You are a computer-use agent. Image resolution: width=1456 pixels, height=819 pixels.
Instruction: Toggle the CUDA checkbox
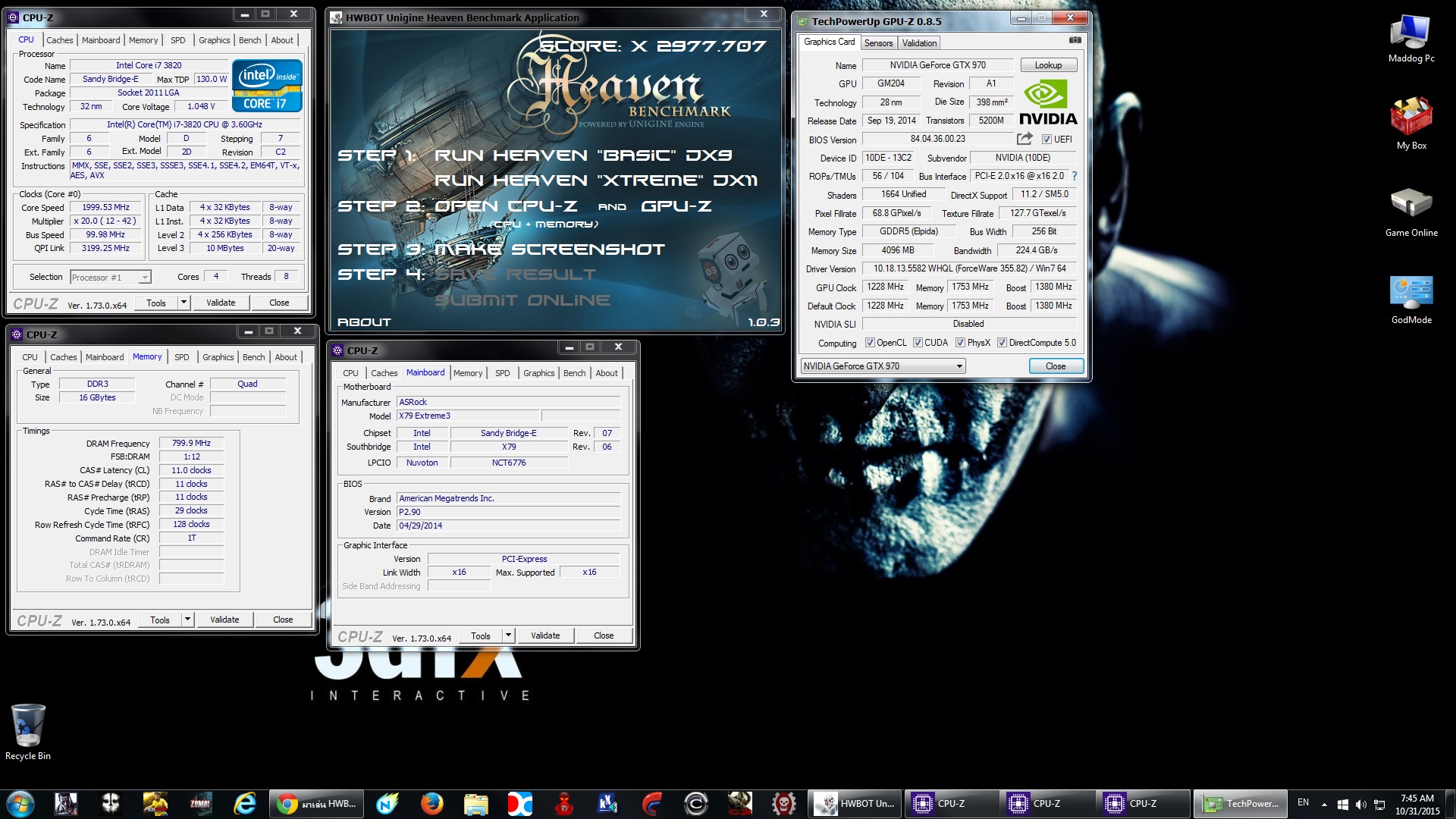918,343
